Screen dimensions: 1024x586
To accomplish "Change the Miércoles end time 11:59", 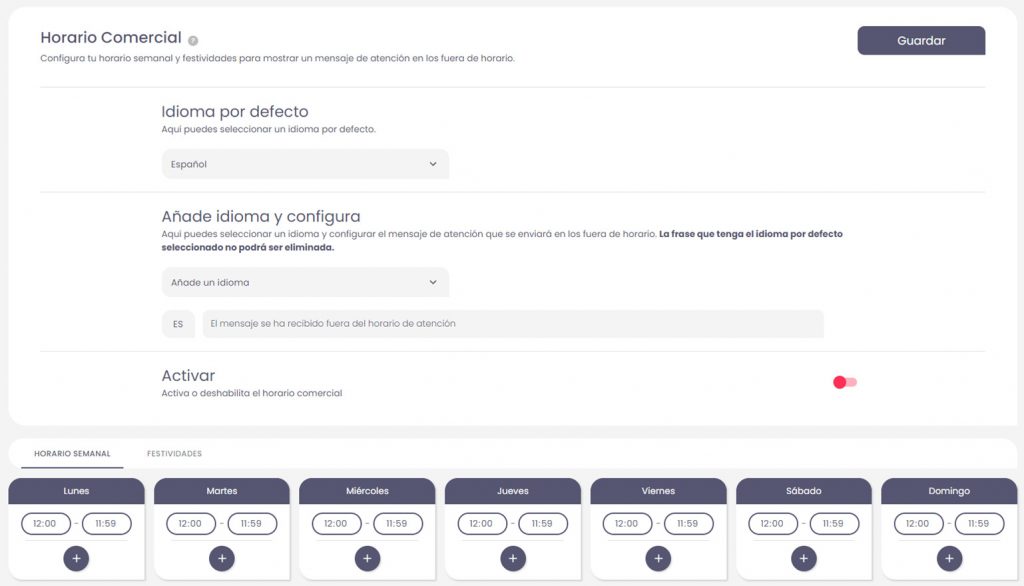I will pos(397,524).
